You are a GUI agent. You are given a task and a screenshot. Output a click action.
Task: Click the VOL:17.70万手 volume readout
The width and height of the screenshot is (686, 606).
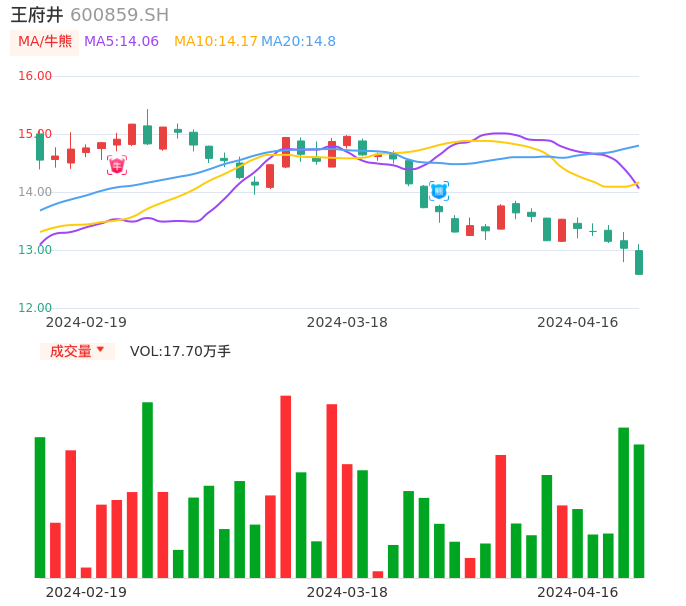coord(180,351)
